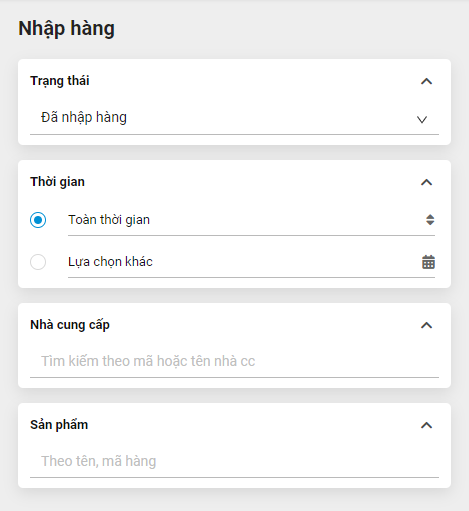Image resolution: width=469 pixels, height=511 pixels.
Task: Click the Lựa chọn khác date field
Action: [x=251, y=262]
